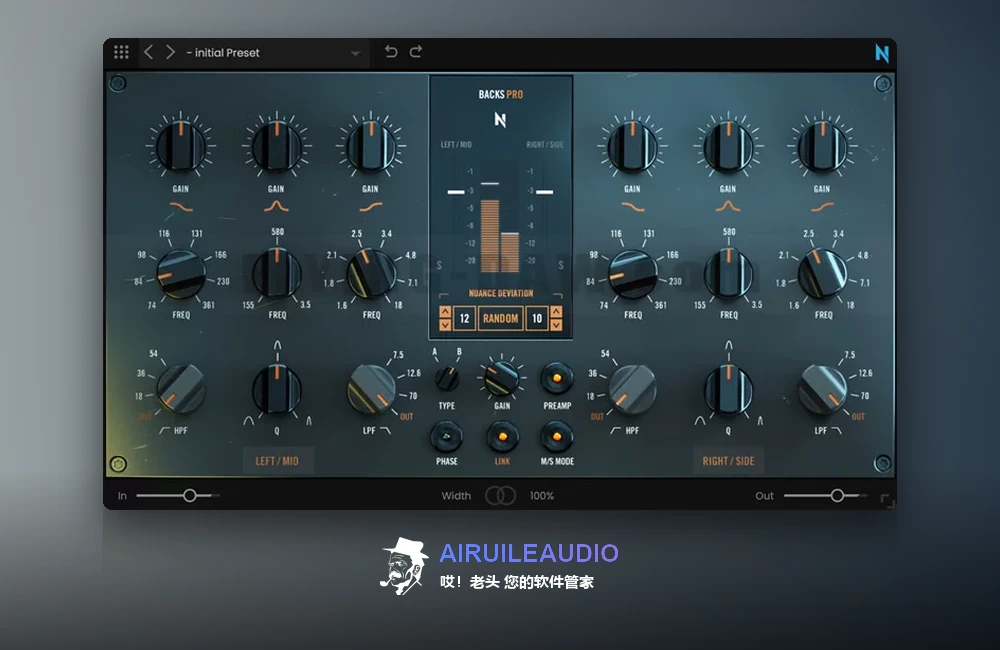This screenshot has height=650, width=1000.
Task: Click the Right/Side Q knob
Action: [728, 389]
